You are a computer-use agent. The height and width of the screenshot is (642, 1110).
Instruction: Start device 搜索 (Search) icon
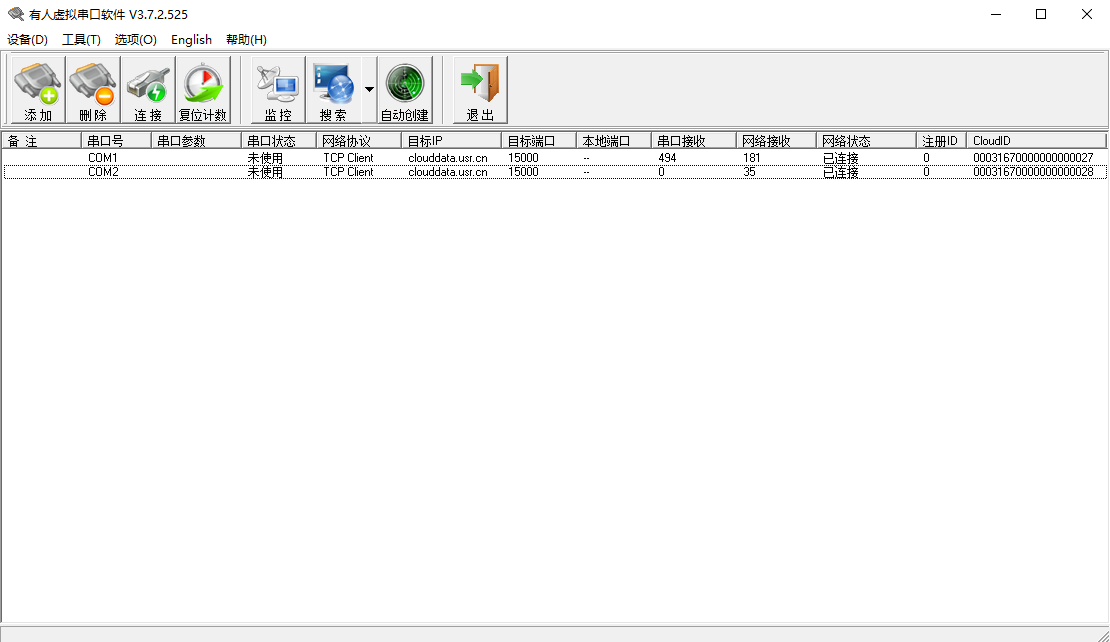[x=333, y=89]
